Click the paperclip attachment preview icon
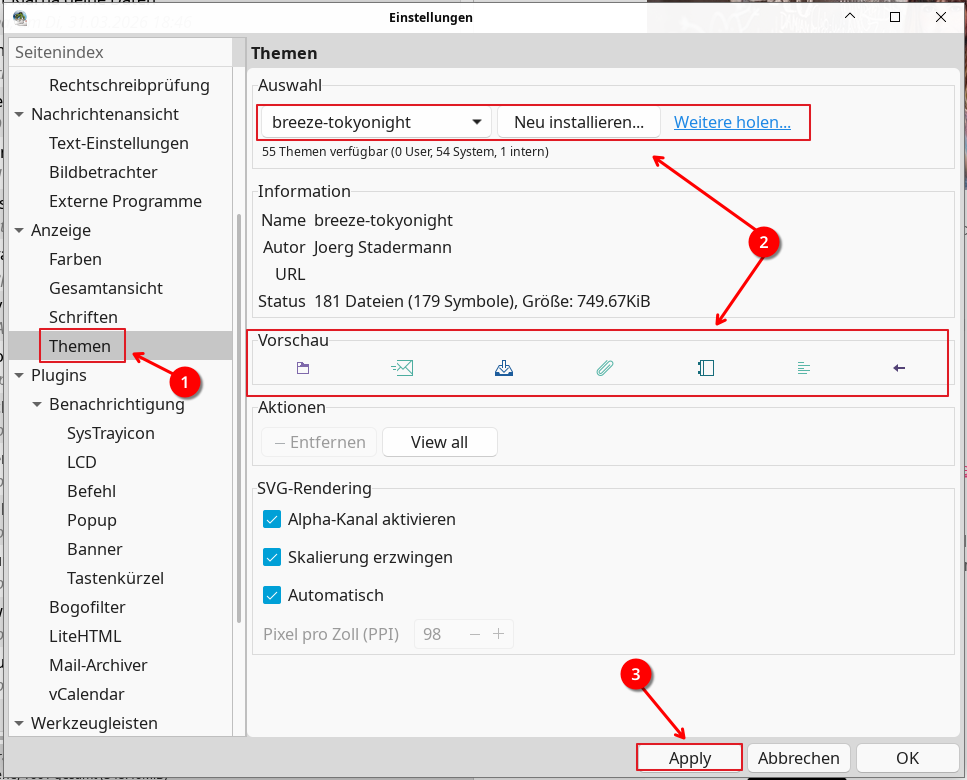967x780 pixels. pos(604,368)
